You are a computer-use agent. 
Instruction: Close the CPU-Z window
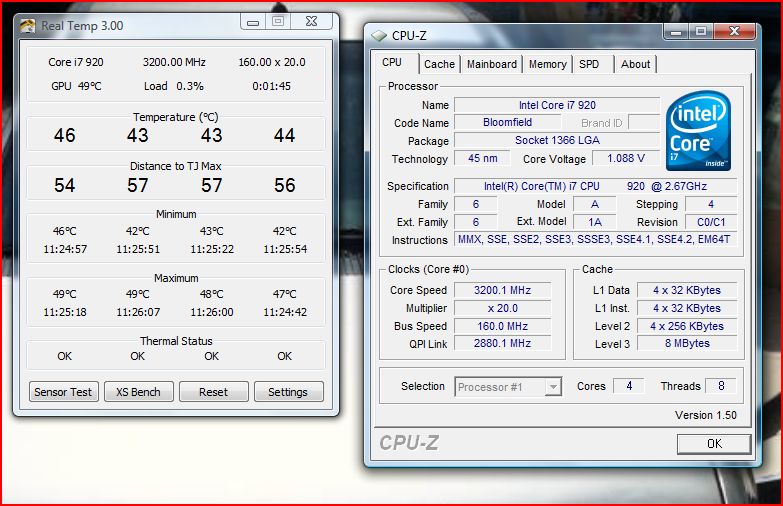(734, 32)
